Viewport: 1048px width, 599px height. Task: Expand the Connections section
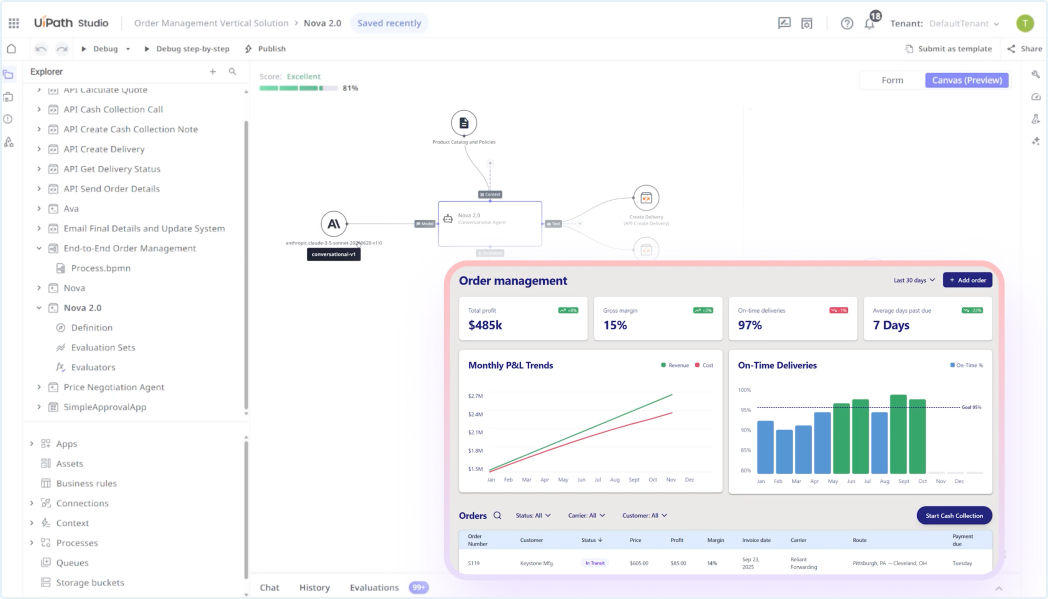coord(31,503)
